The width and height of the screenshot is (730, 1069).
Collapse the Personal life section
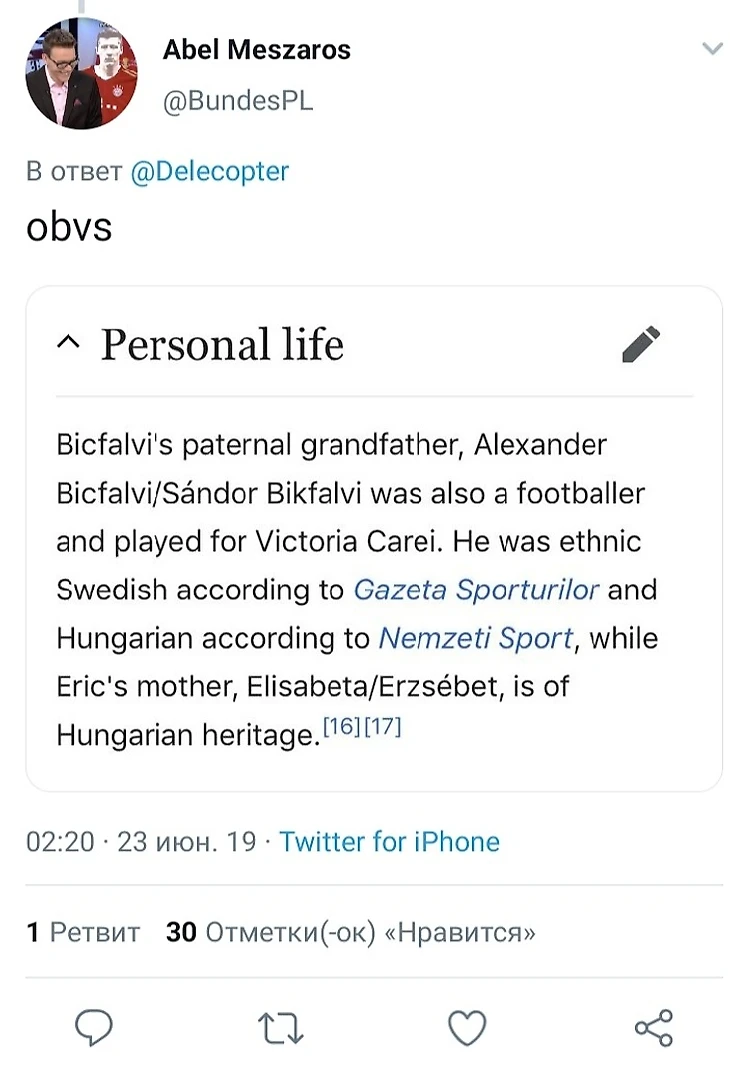(x=68, y=344)
